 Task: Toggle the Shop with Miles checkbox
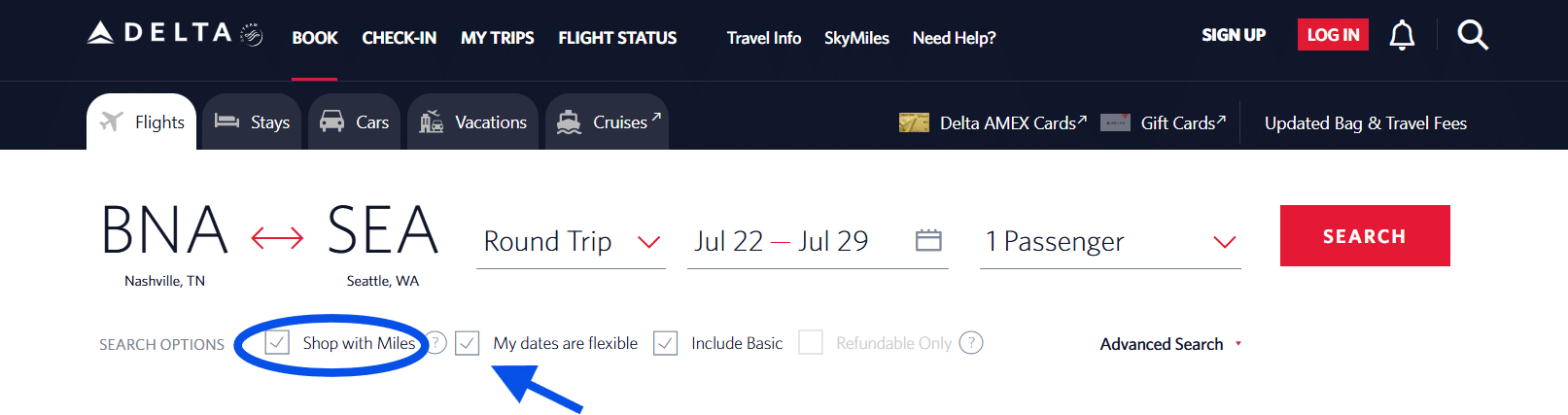(277, 343)
